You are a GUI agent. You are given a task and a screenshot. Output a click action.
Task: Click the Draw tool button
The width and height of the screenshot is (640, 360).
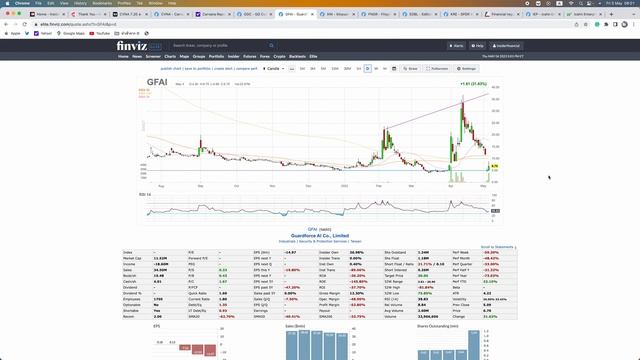tap(410, 69)
